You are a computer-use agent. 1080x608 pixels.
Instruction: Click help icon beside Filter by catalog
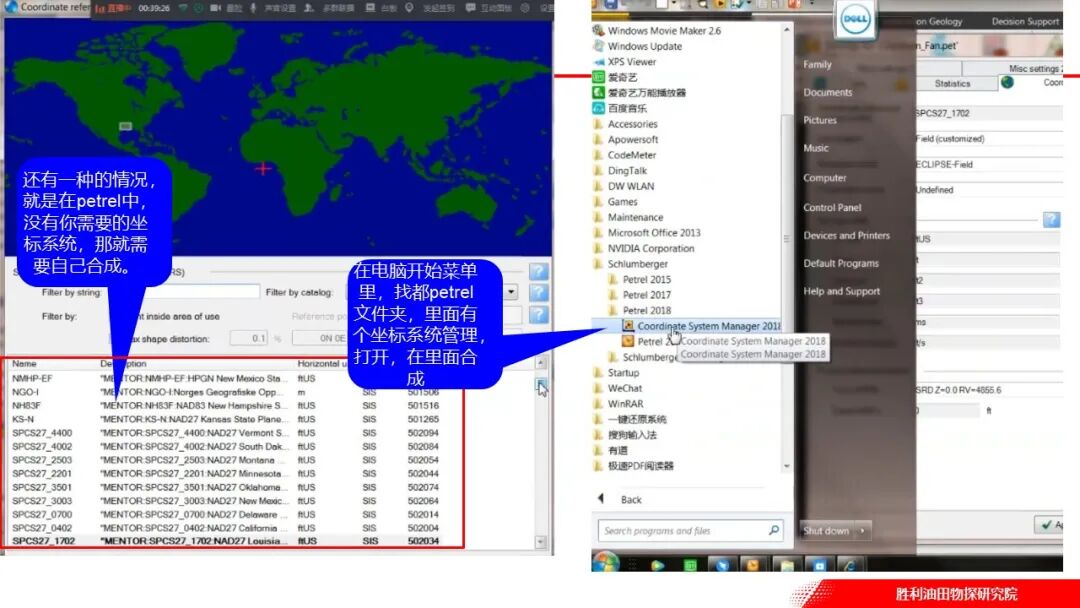tap(539, 292)
